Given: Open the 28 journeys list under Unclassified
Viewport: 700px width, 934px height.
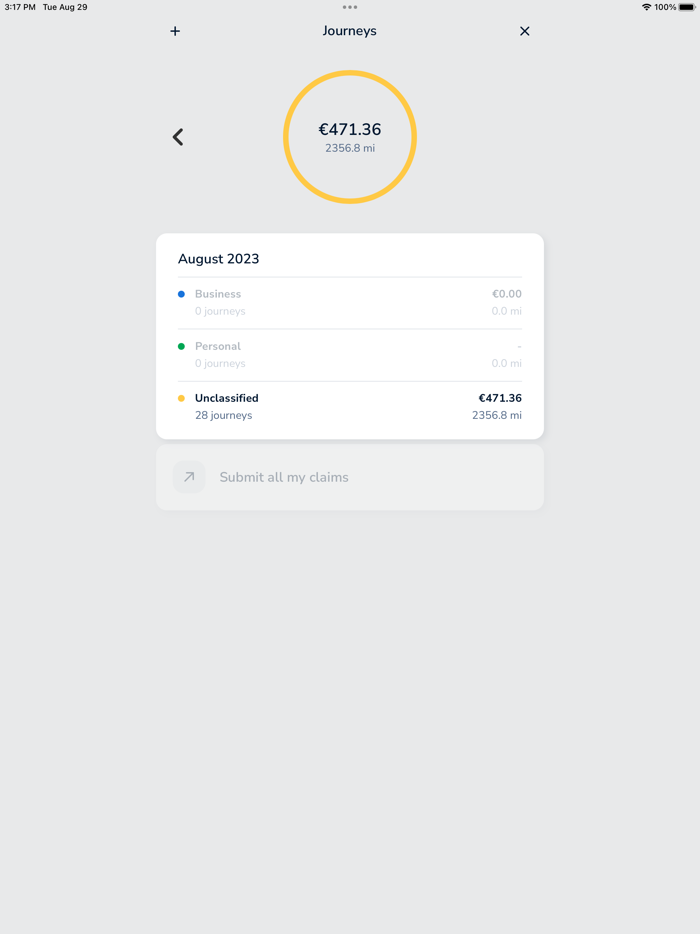Looking at the screenshot, I should pyautogui.click(x=223, y=415).
